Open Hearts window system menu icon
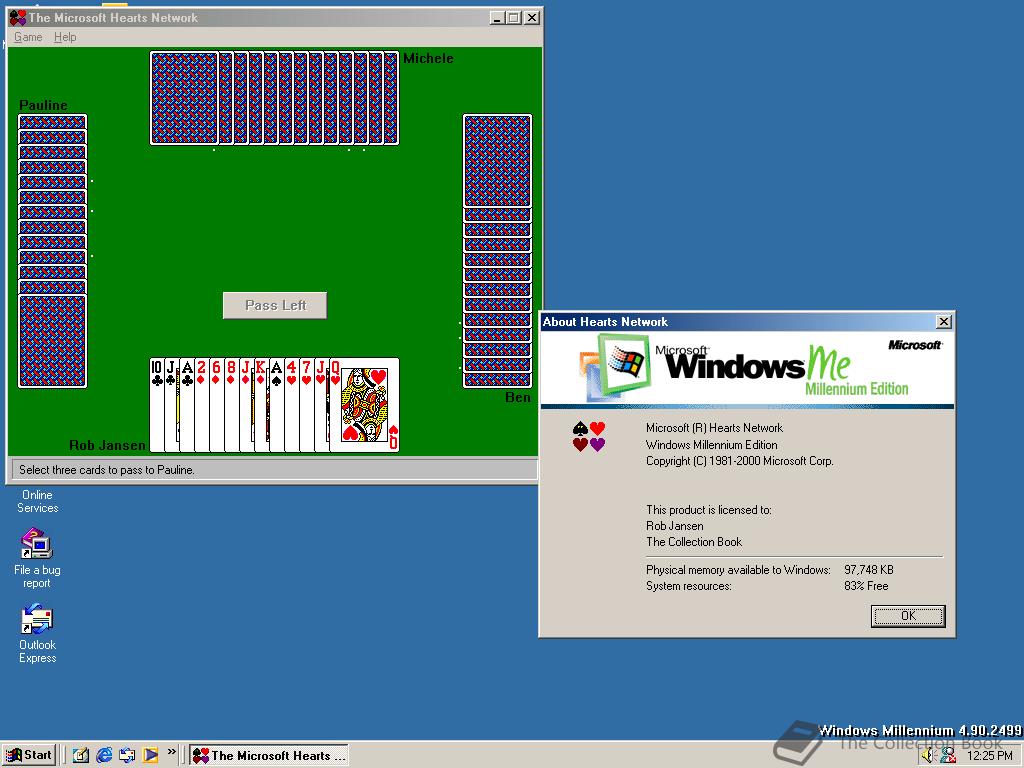Image resolution: width=1024 pixels, height=768 pixels. click(x=18, y=18)
